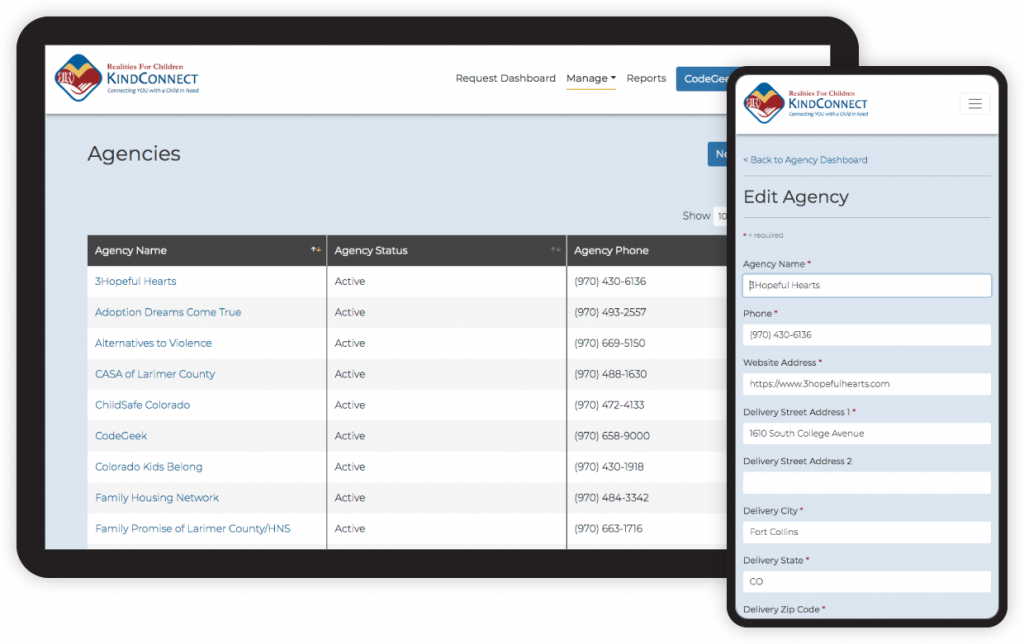
Task: Open the Show entries count dropdown
Action: [720, 216]
